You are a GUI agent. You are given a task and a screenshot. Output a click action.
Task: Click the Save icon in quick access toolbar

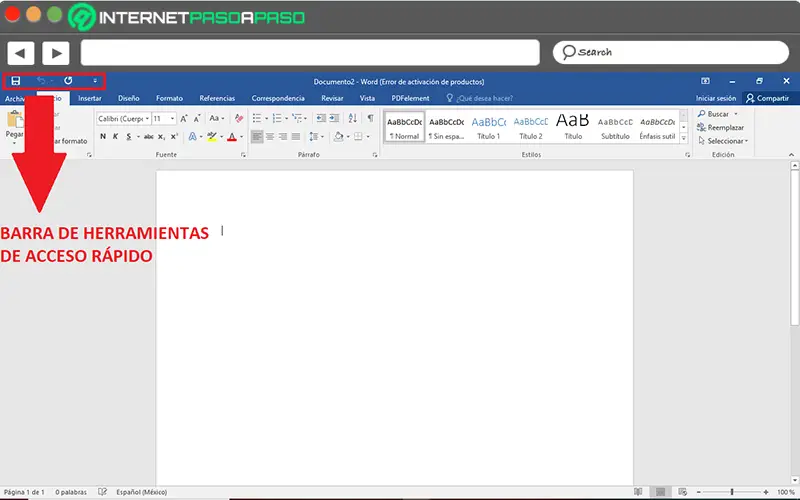coord(16,81)
